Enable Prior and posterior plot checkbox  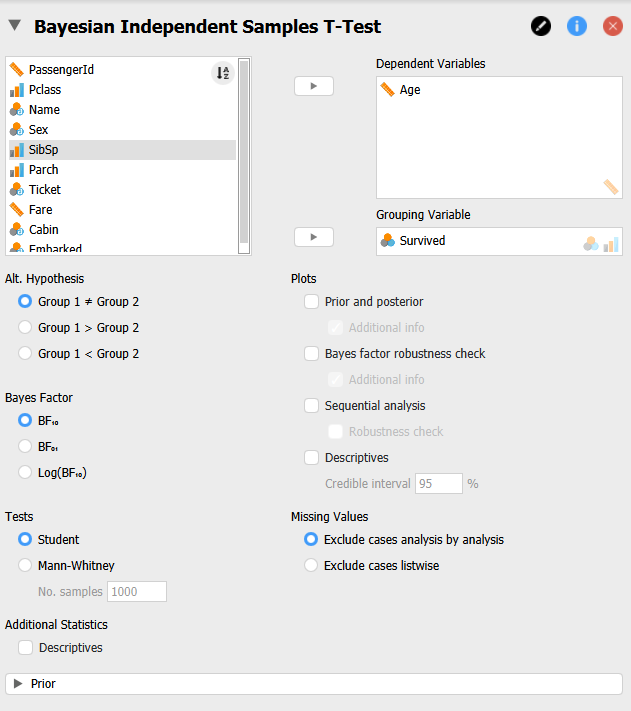312,301
